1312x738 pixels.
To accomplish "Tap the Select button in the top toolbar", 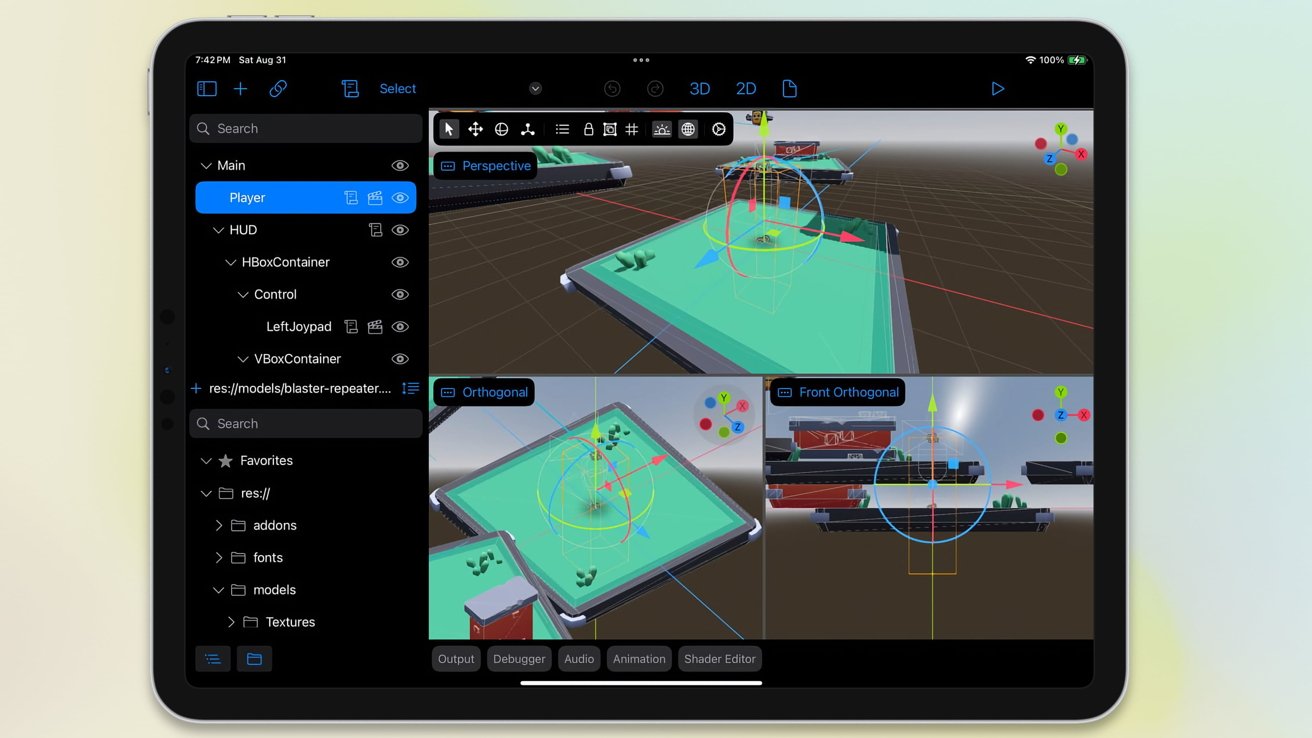I will [398, 89].
